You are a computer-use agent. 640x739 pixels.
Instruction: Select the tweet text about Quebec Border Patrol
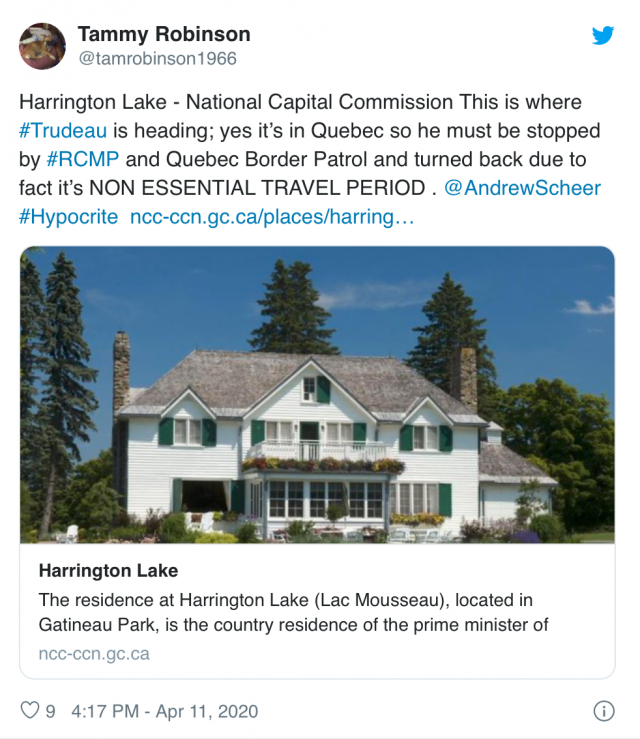point(309,159)
